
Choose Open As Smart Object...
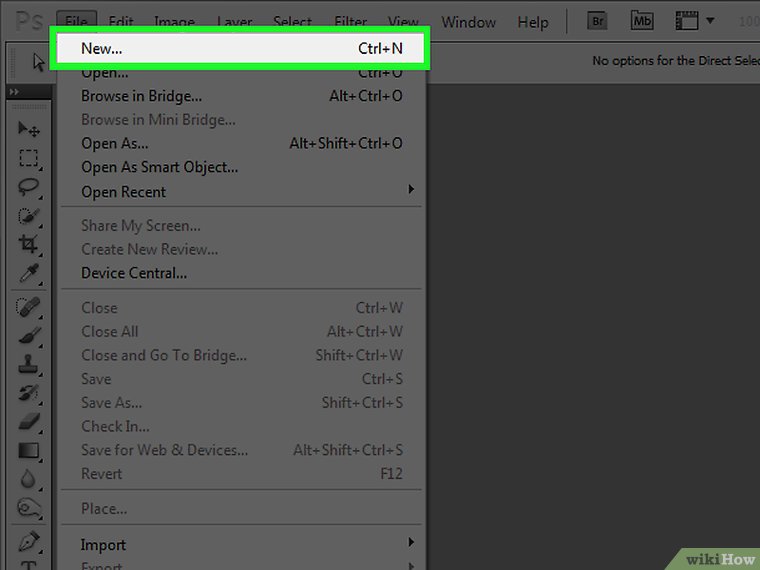159,167
